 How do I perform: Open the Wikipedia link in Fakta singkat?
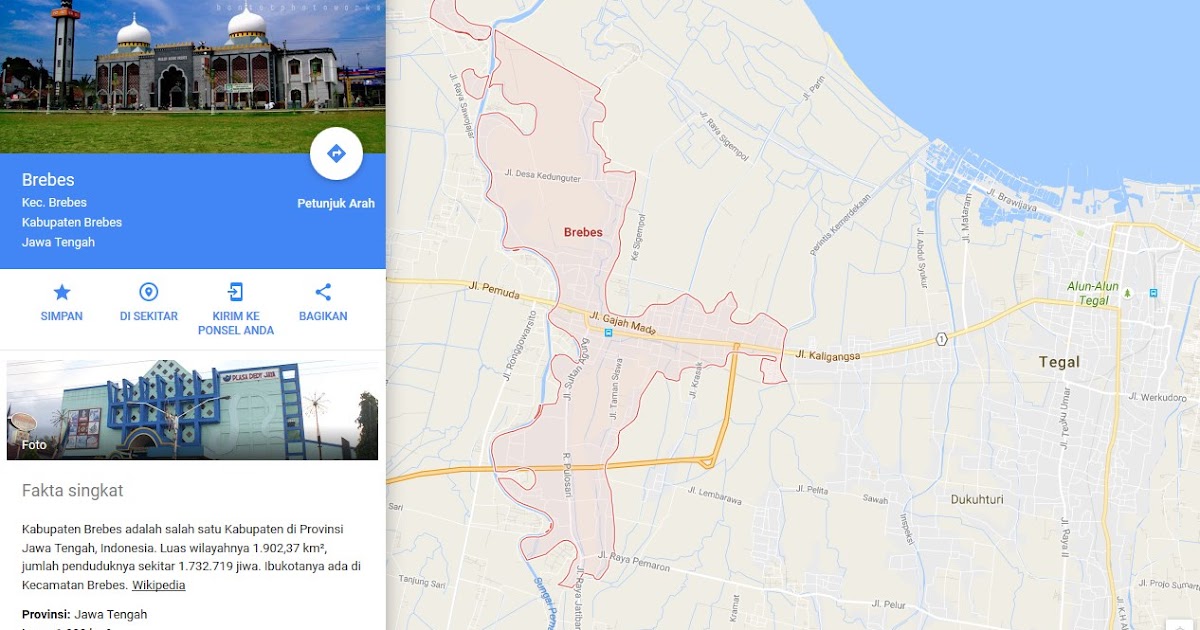click(x=158, y=584)
